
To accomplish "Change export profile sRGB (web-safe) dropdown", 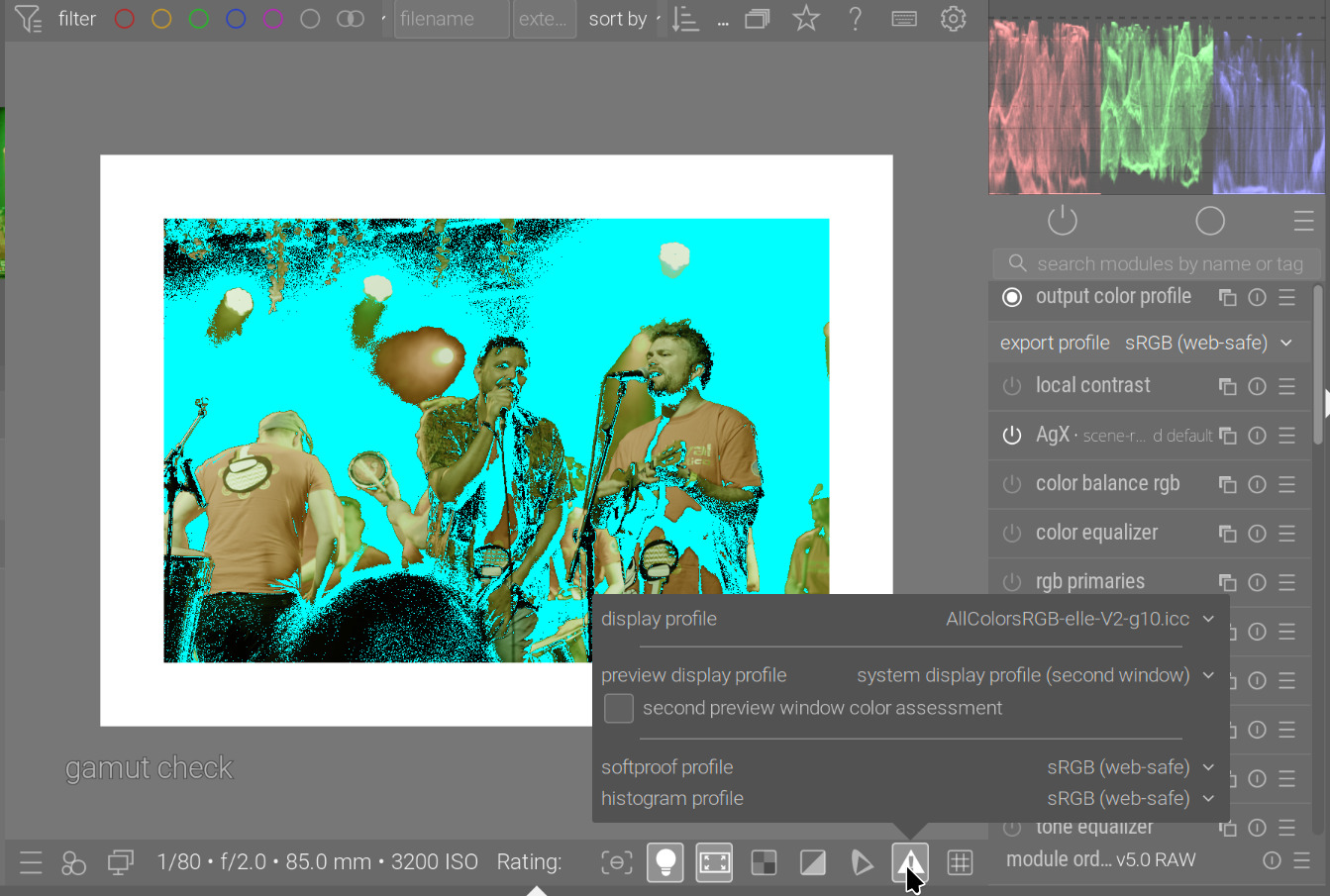I will (x=1208, y=343).
